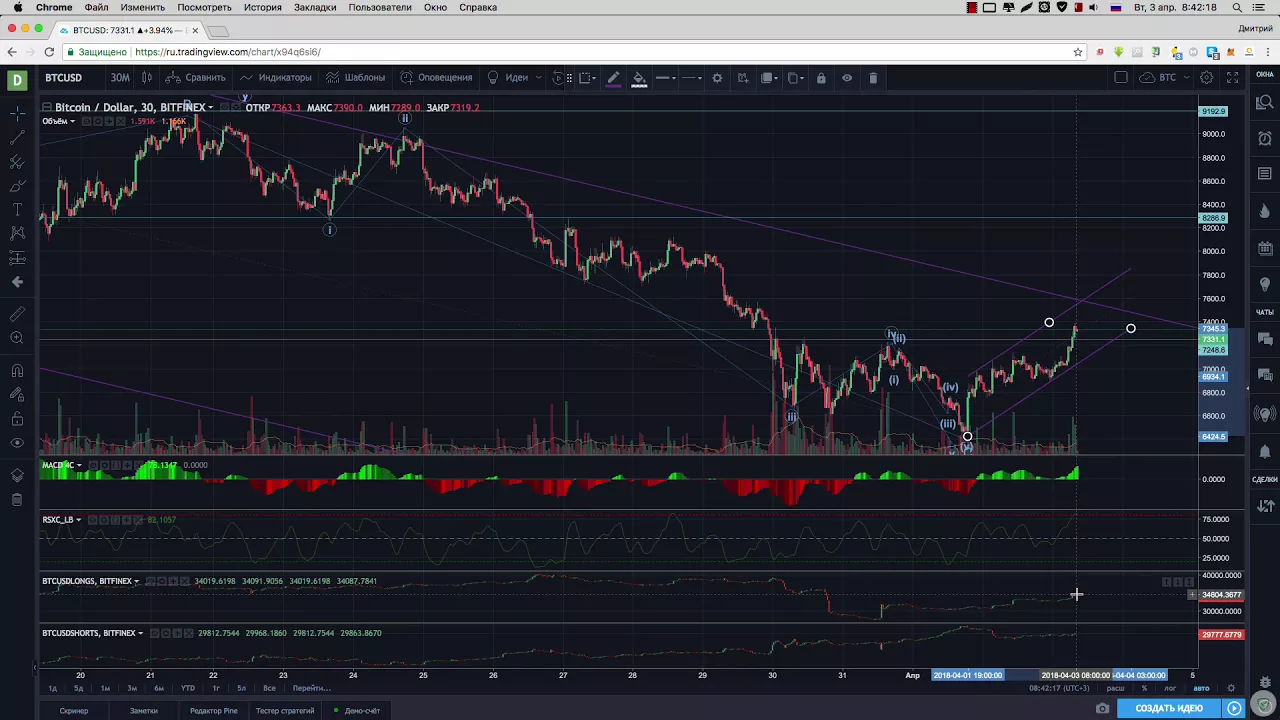
Task: Click the back arrow in left toolbar
Action: tap(17, 282)
